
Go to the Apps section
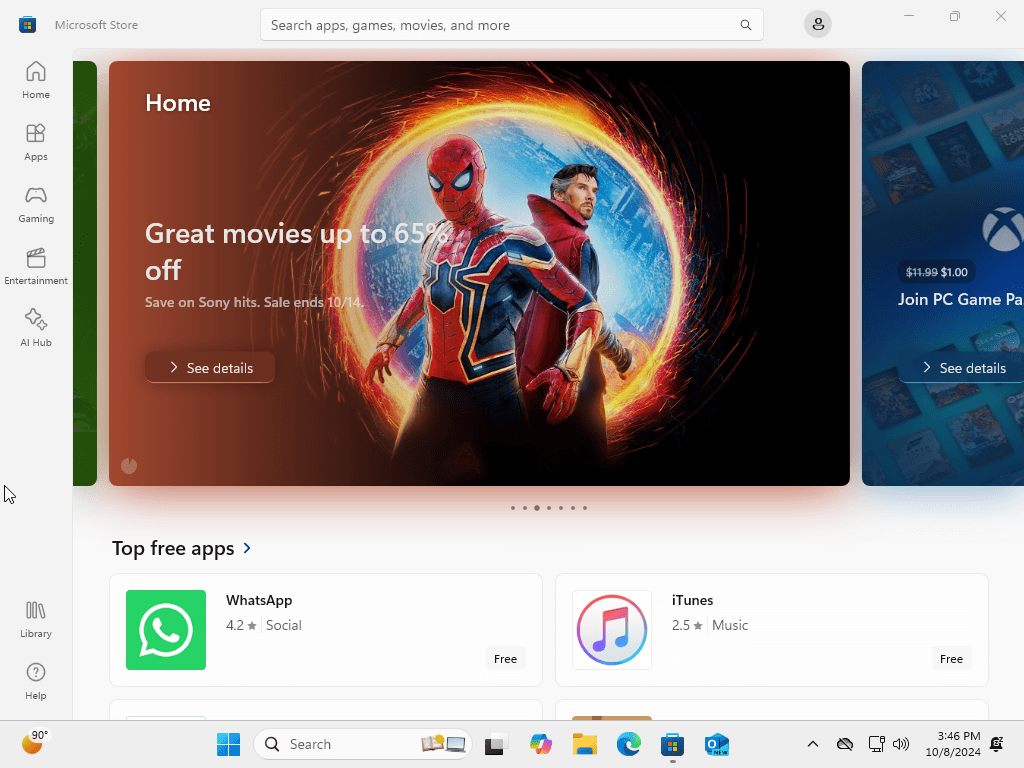coord(36,142)
